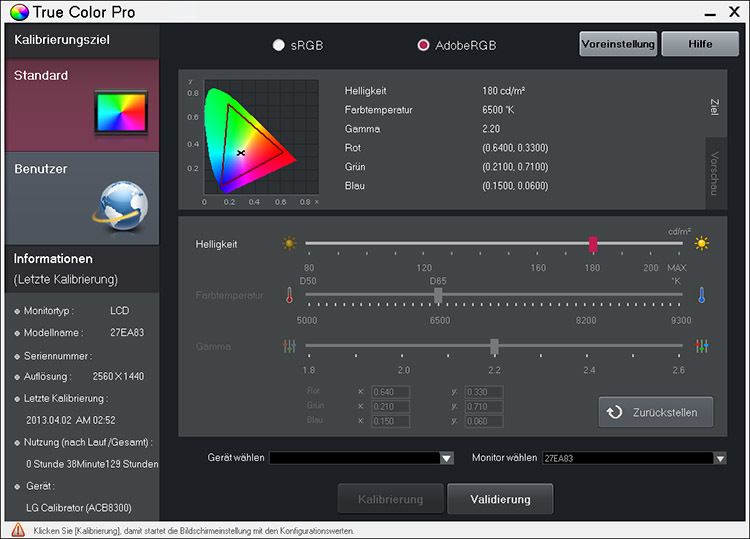Click the 'MAX' label on brightness scale
The width and height of the screenshot is (750, 539).
[677, 268]
